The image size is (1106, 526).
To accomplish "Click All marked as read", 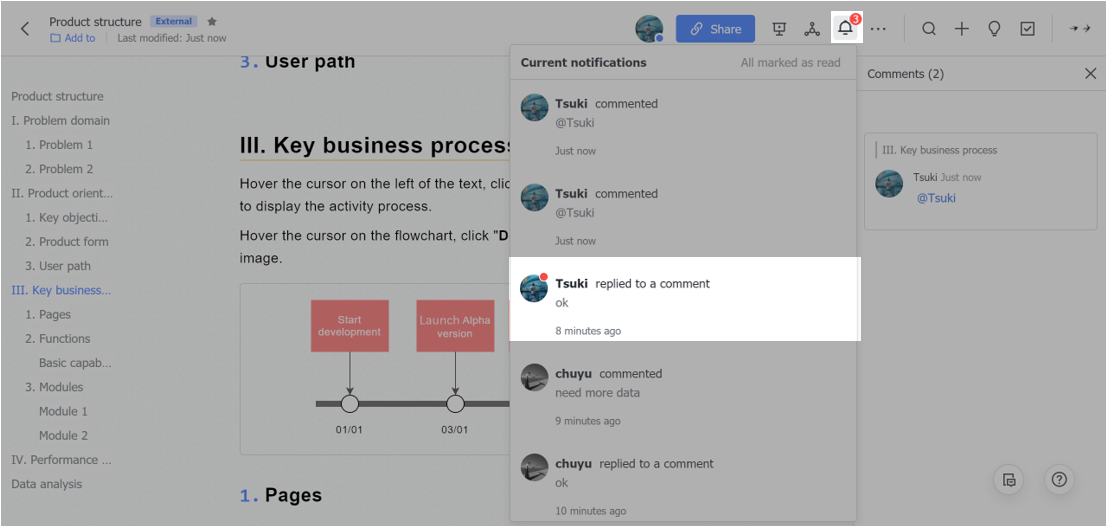I will (790, 63).
